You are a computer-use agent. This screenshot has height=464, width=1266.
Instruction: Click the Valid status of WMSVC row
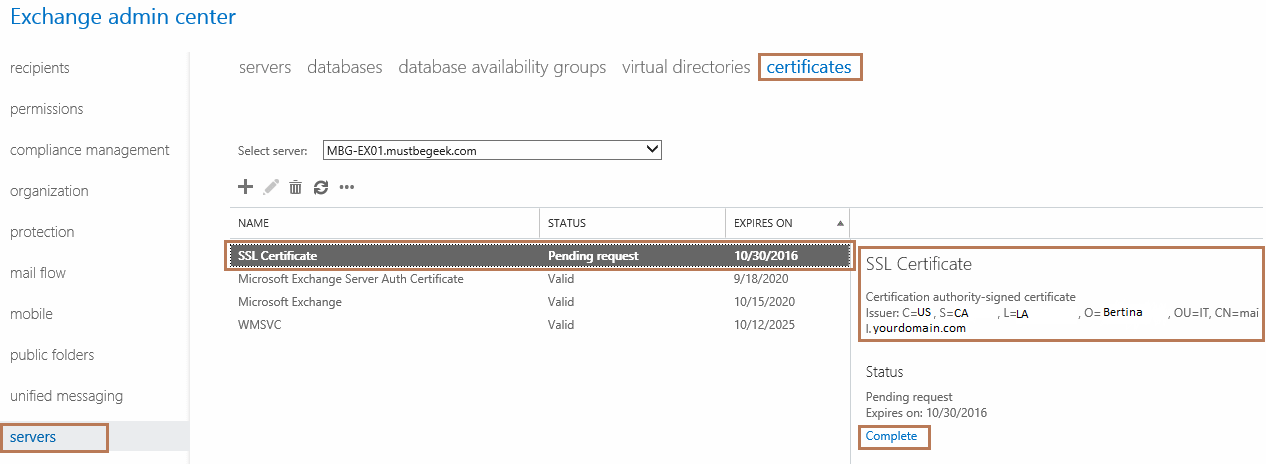click(x=561, y=325)
